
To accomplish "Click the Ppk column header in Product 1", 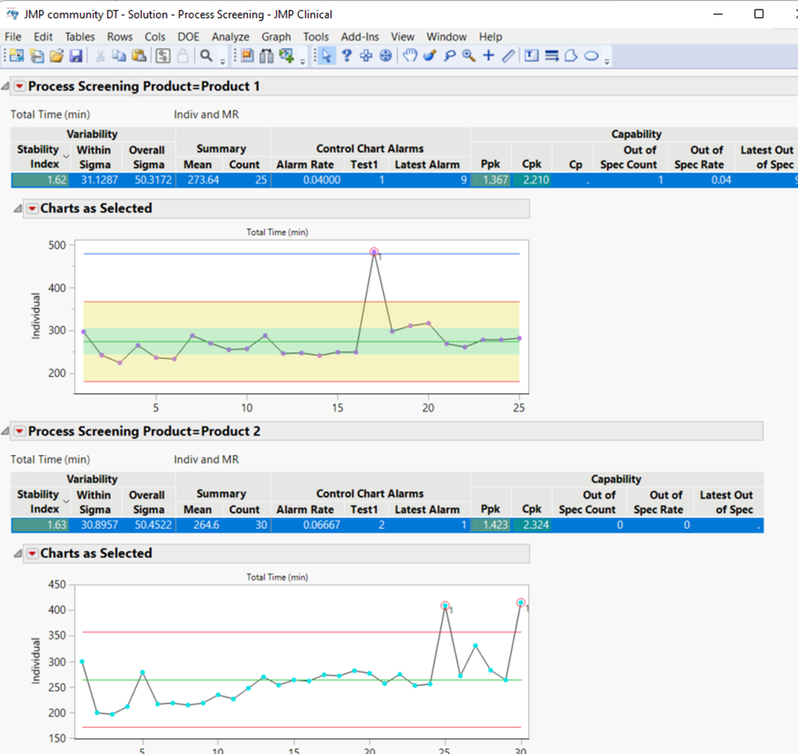I will (490, 164).
